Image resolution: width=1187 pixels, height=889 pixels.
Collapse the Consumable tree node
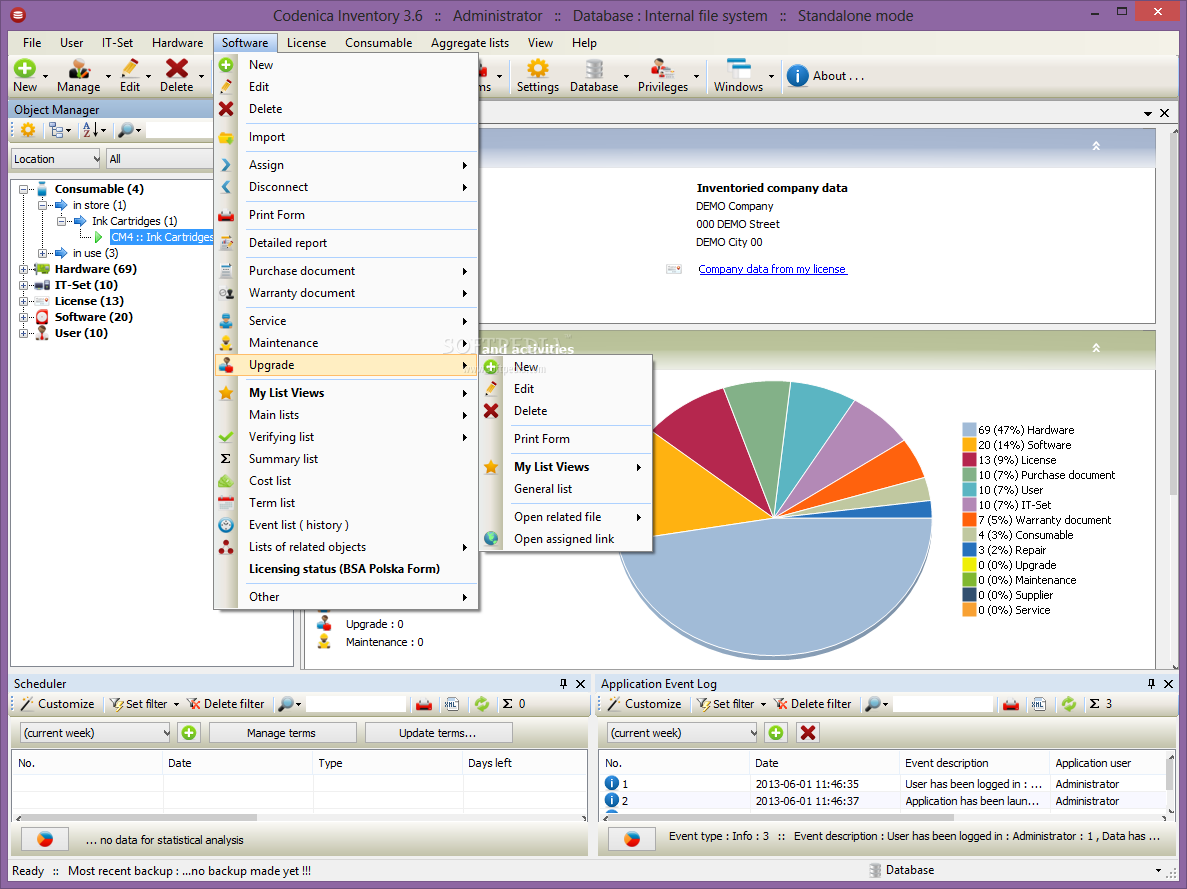pyautogui.click(x=23, y=189)
